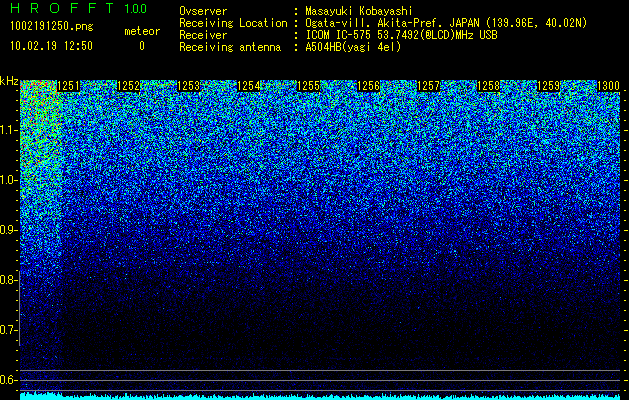
Task: Click the 0.7 kHz axis label
Action: point(9,330)
